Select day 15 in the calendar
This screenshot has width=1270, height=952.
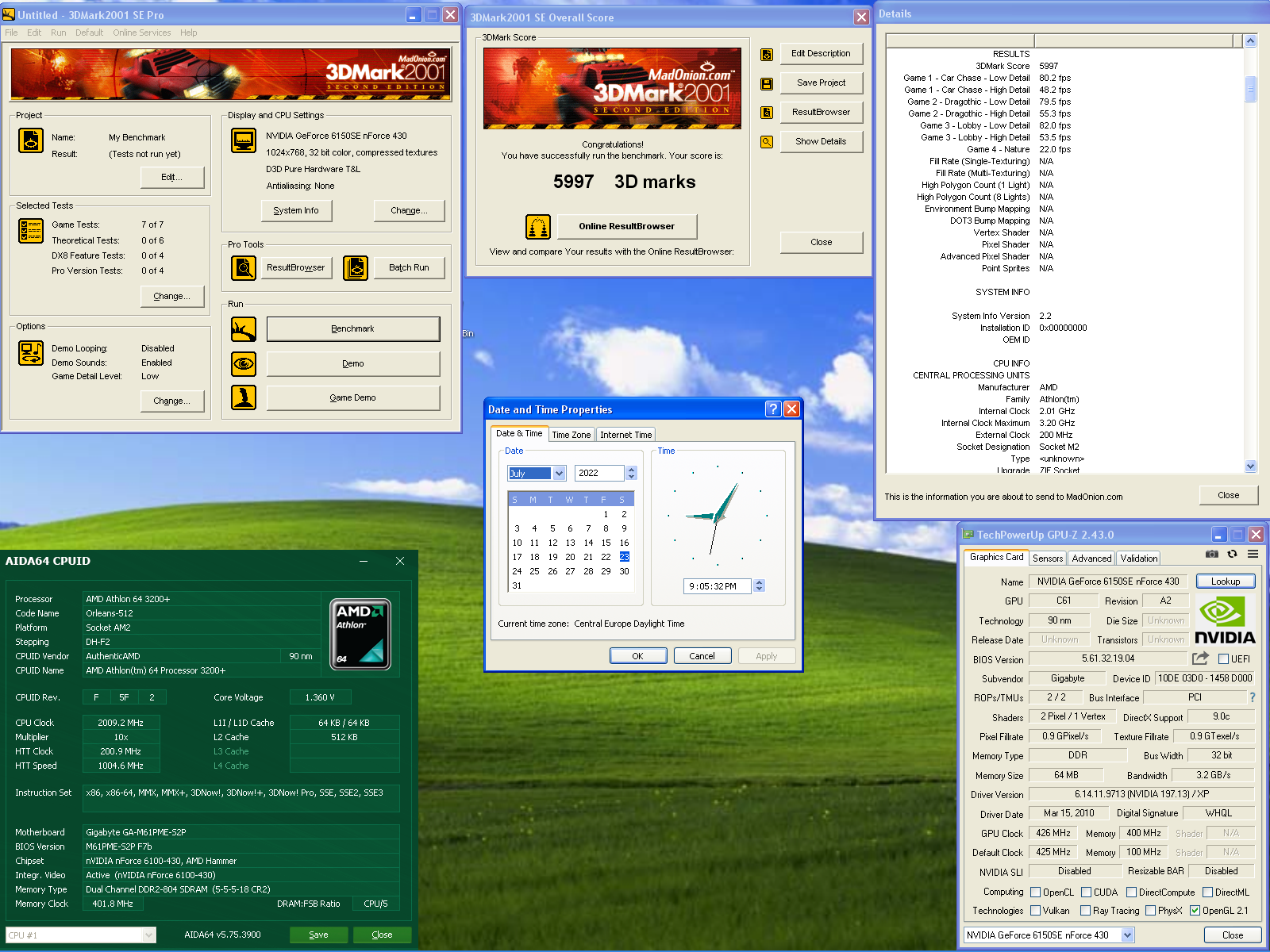pos(606,543)
